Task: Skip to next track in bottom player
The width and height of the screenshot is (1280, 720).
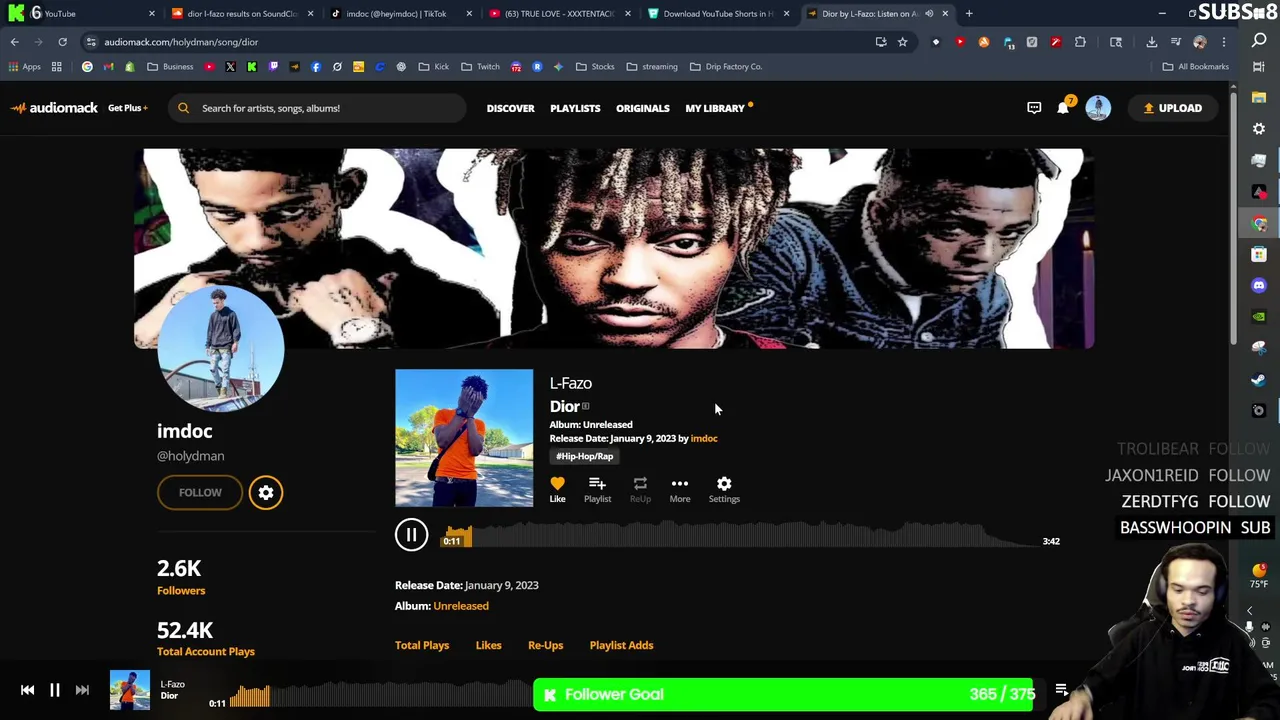Action: tap(82, 690)
